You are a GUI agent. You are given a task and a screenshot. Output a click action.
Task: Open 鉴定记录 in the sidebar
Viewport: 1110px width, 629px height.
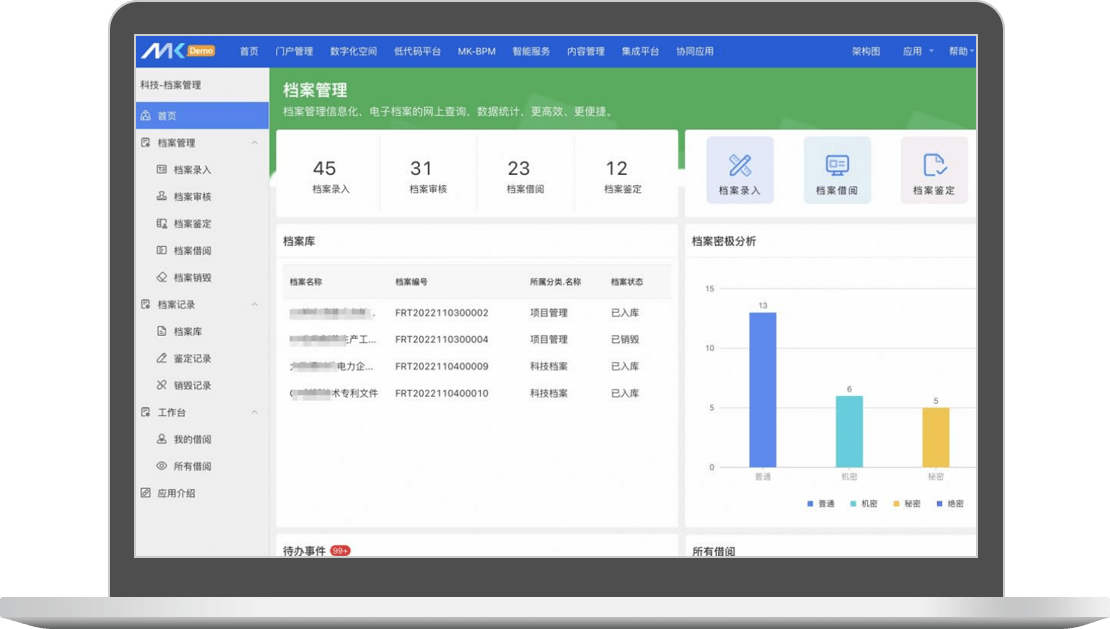click(192, 358)
